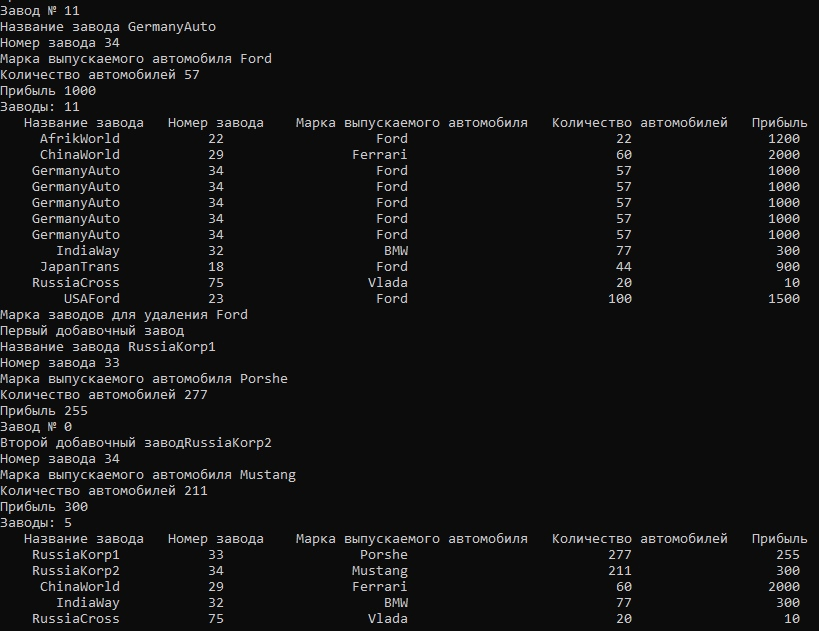Click the "JapanTrans" factory name cell
Image resolution: width=819 pixels, height=631 pixels.
80,267
